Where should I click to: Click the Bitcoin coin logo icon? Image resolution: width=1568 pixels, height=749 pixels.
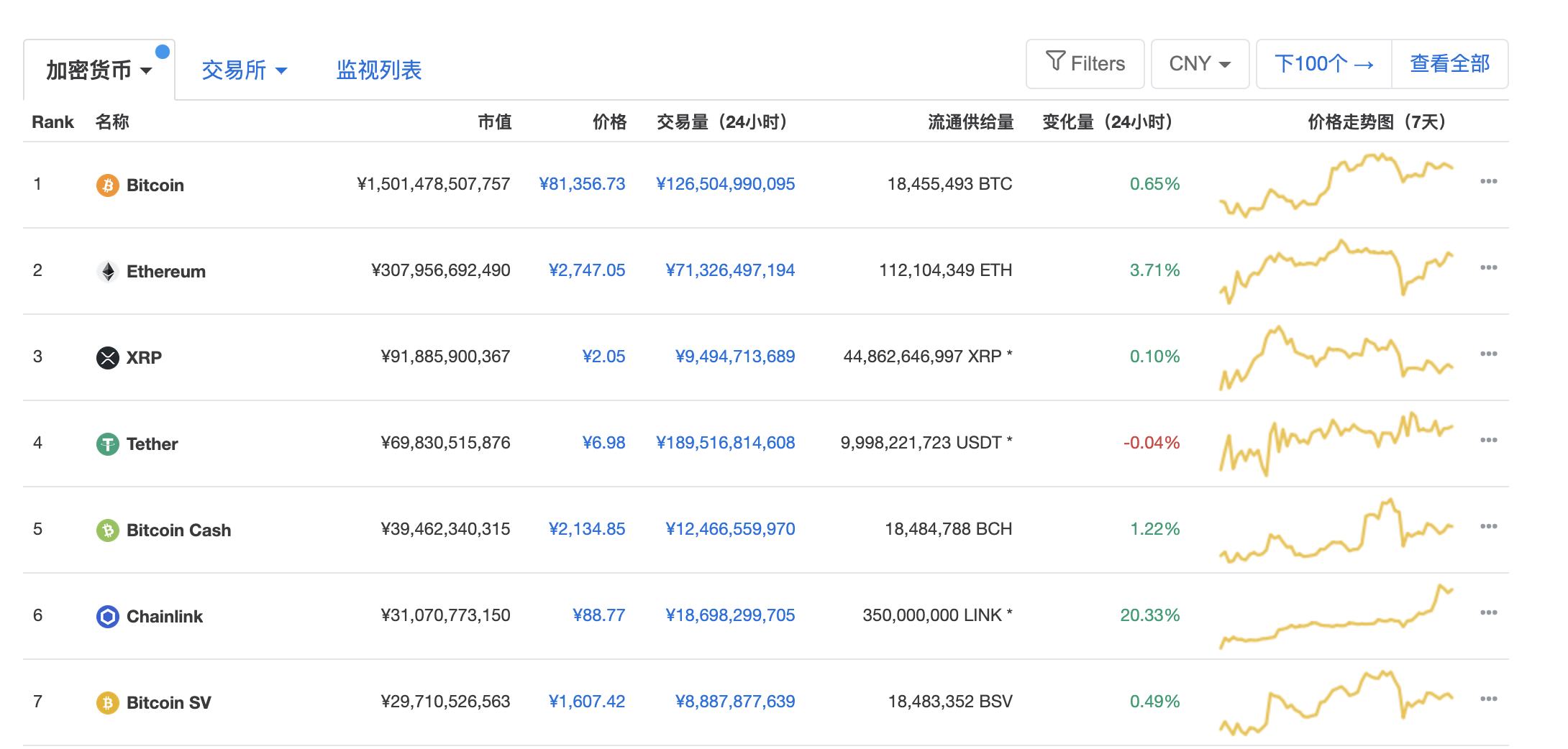tap(108, 185)
